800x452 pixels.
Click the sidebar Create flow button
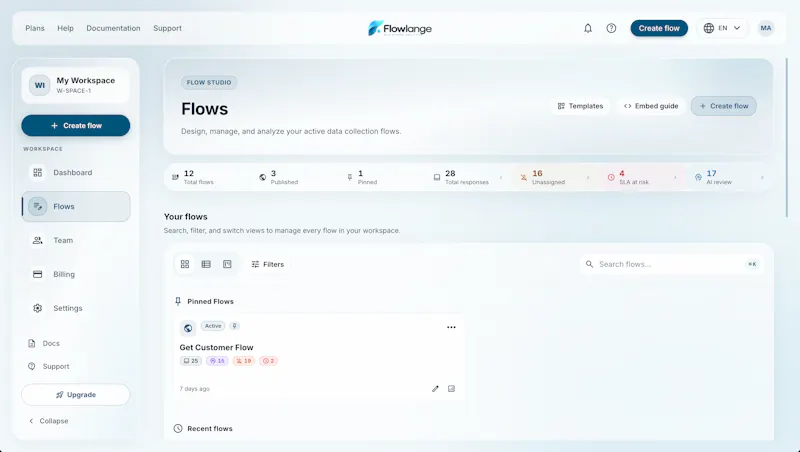[x=76, y=125]
